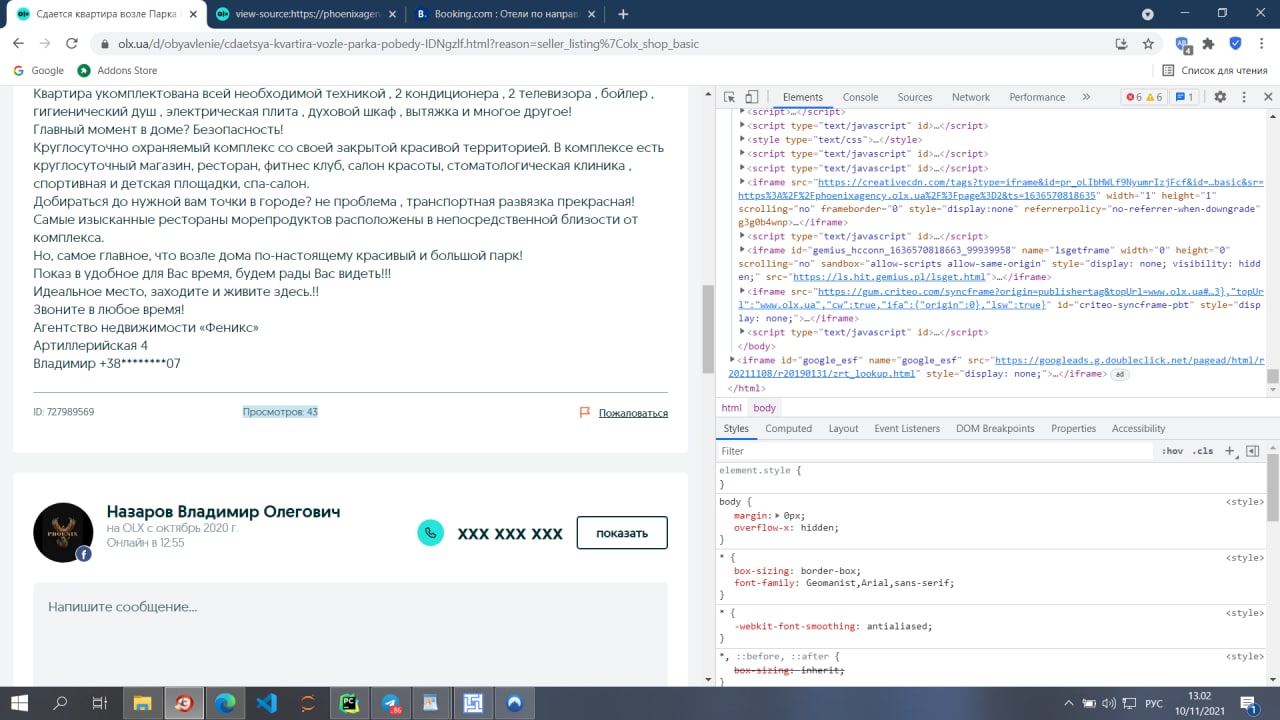Expand the creativecdn iframe node
This screenshot has width=1280, height=720.
pyautogui.click(x=742, y=182)
